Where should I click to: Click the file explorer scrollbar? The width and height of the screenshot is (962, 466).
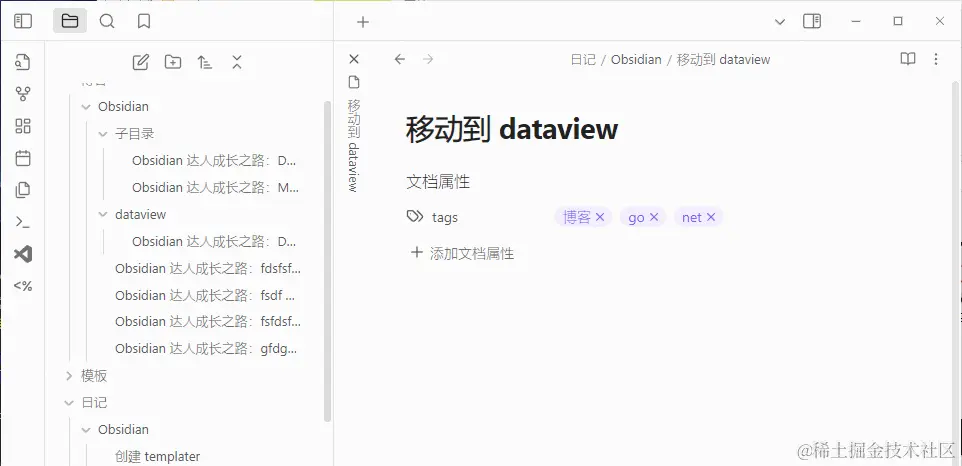point(327,261)
